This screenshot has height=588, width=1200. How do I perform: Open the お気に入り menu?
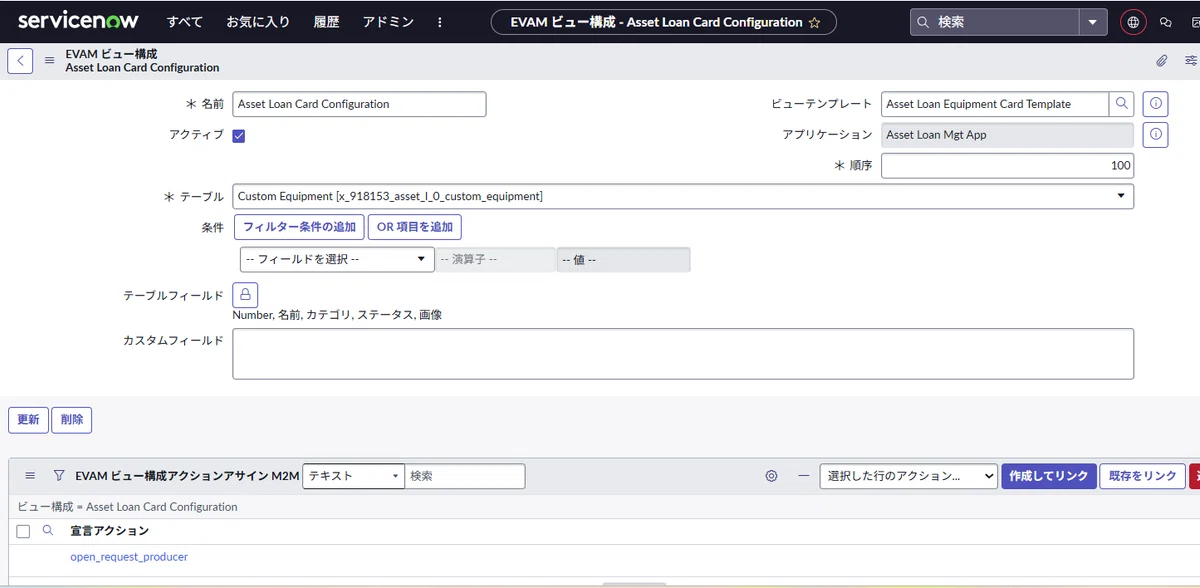[258, 22]
